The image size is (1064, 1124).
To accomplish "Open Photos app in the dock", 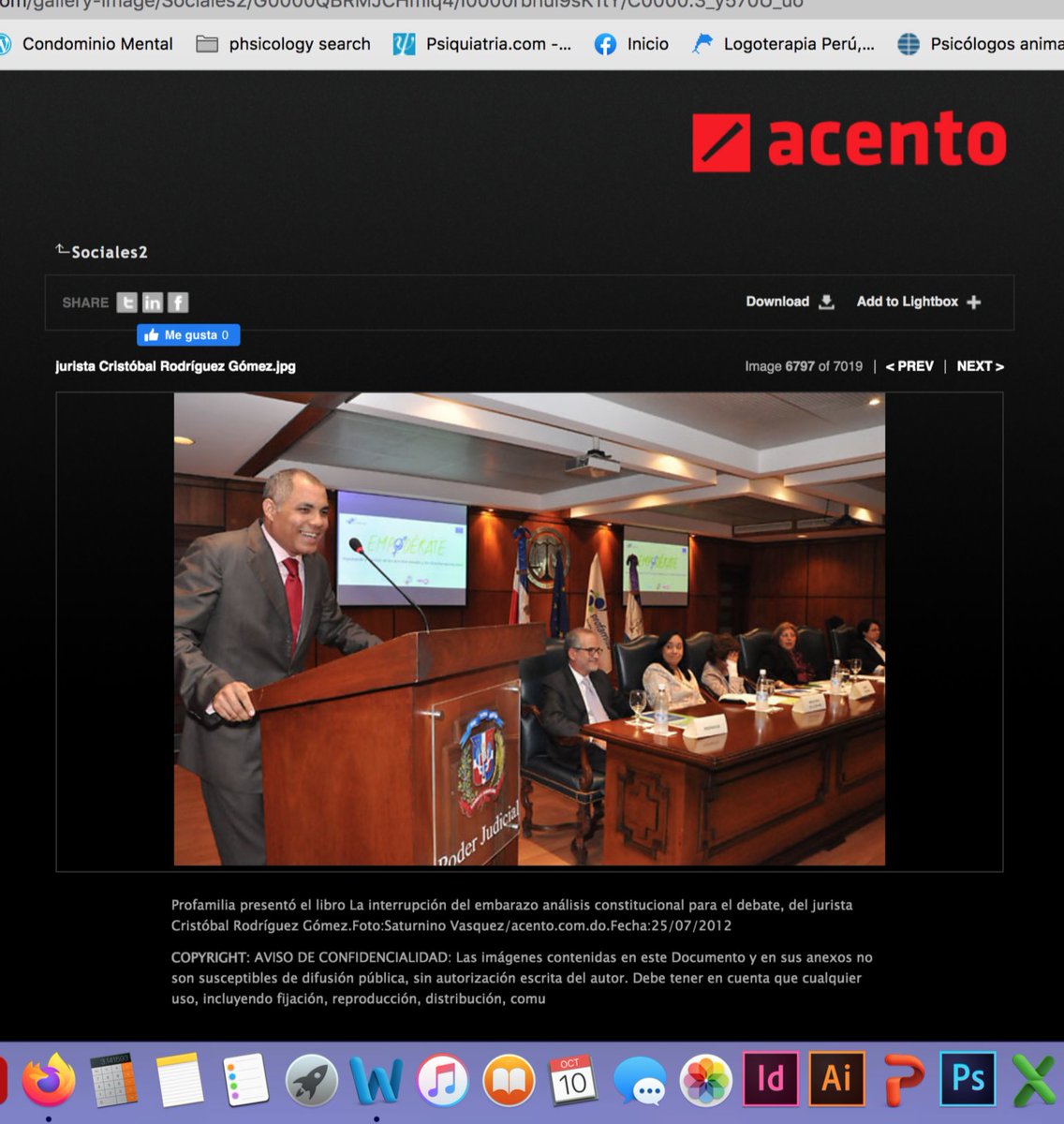I will pyautogui.click(x=705, y=1081).
